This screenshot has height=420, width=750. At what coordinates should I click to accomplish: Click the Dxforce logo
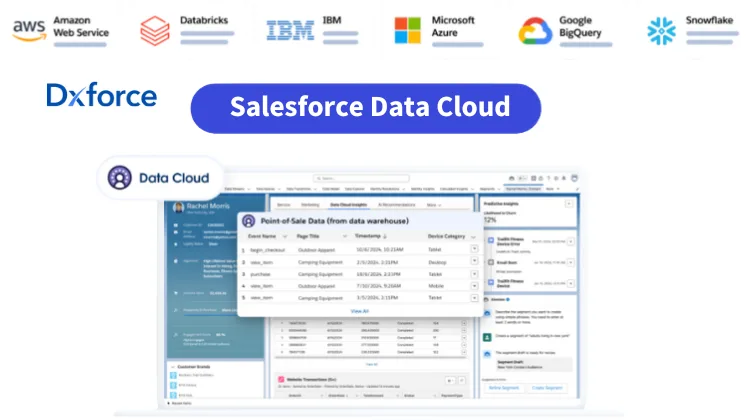[x=102, y=95]
